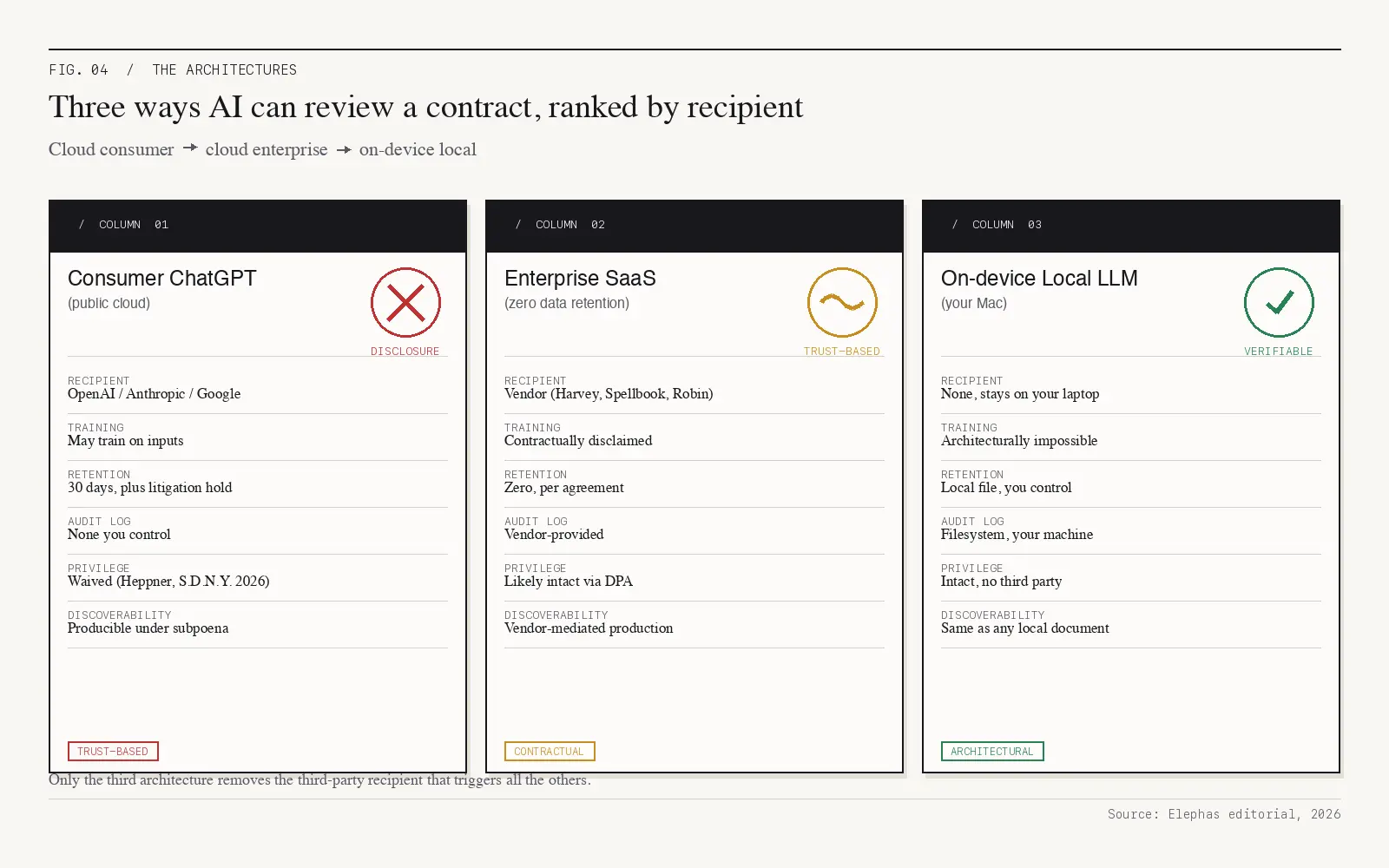Click the amber CONTRACTUAL tag

pos(550,752)
